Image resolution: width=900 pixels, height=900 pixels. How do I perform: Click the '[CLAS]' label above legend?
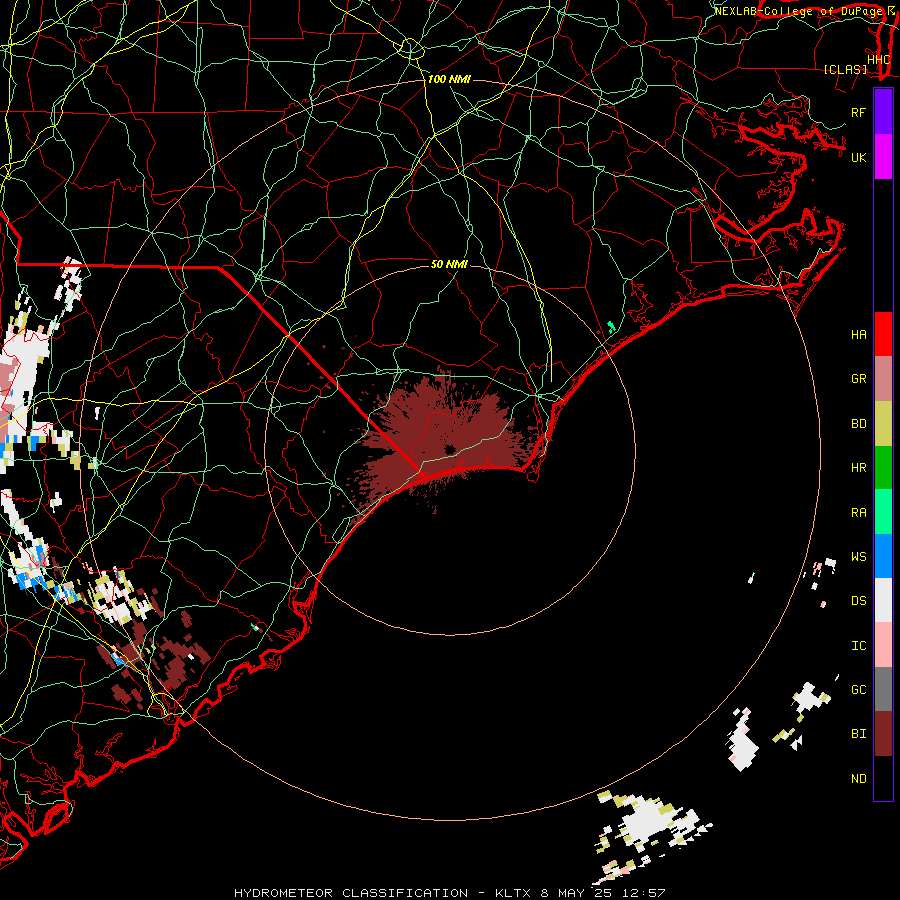tap(845, 69)
